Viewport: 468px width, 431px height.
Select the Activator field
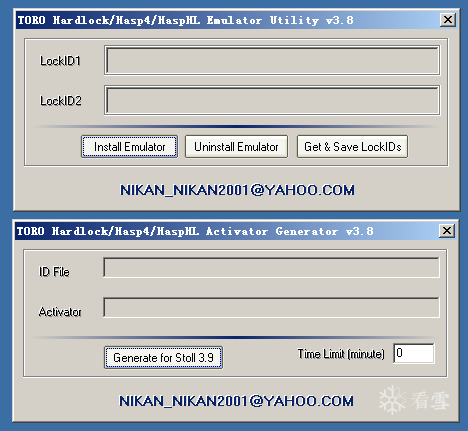click(271, 308)
